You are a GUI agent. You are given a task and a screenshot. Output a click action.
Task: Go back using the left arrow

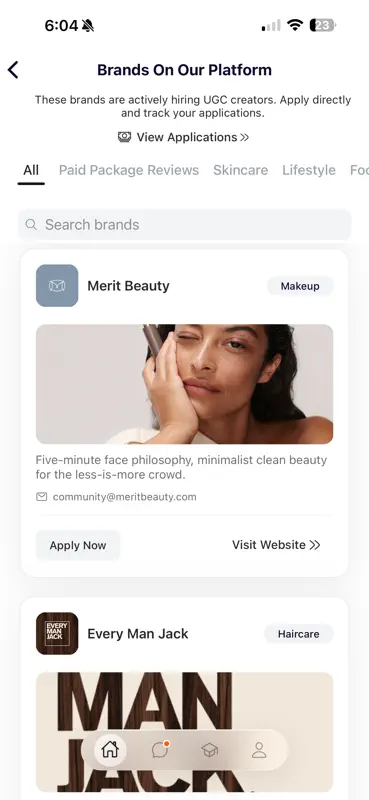pyautogui.click(x=13, y=70)
